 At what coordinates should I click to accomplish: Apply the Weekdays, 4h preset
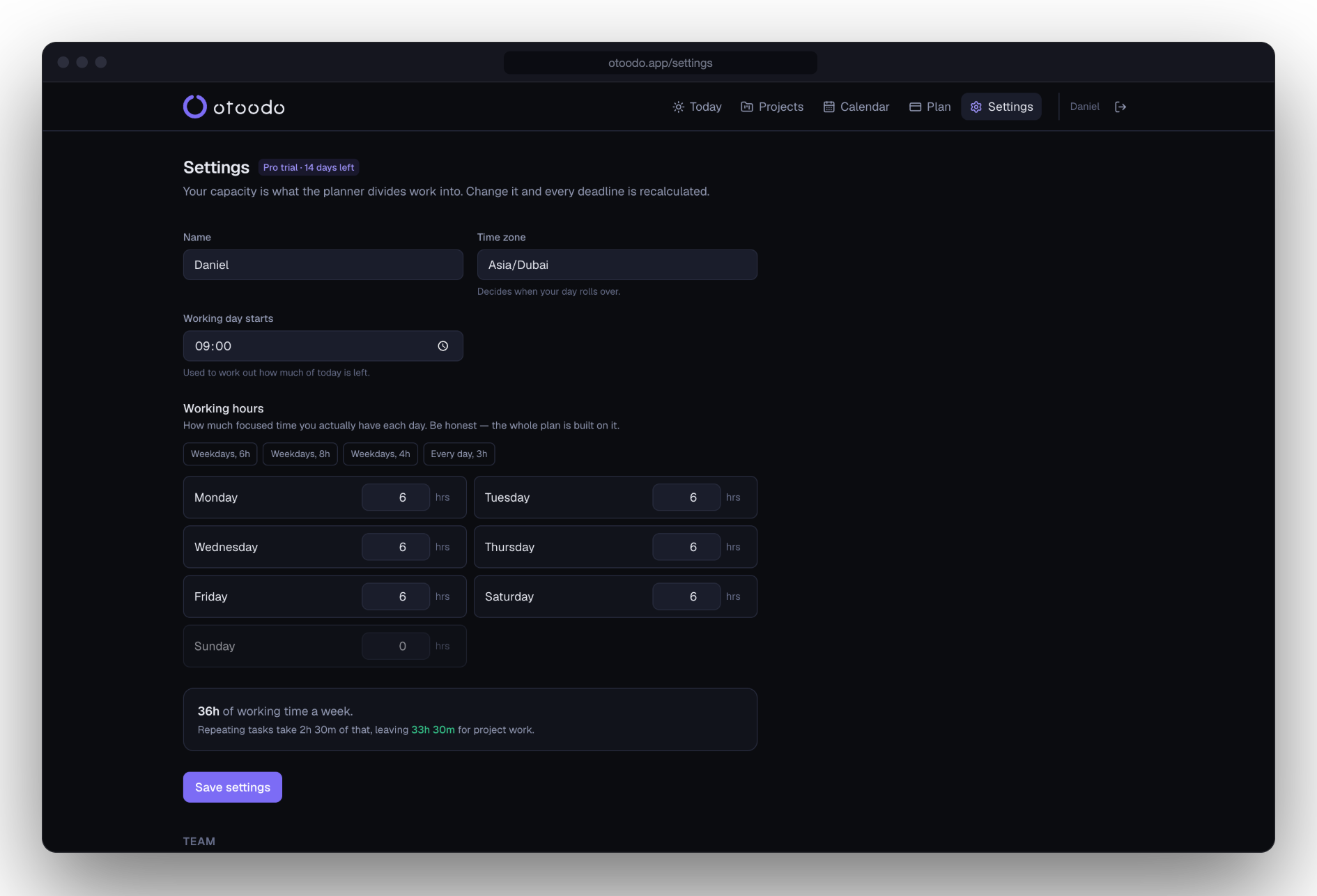click(x=380, y=454)
